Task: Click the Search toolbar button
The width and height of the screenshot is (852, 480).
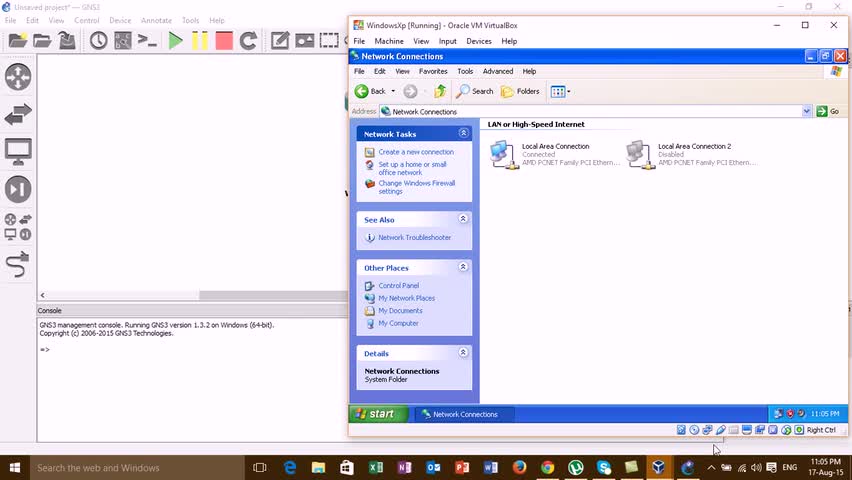Action: (x=475, y=91)
